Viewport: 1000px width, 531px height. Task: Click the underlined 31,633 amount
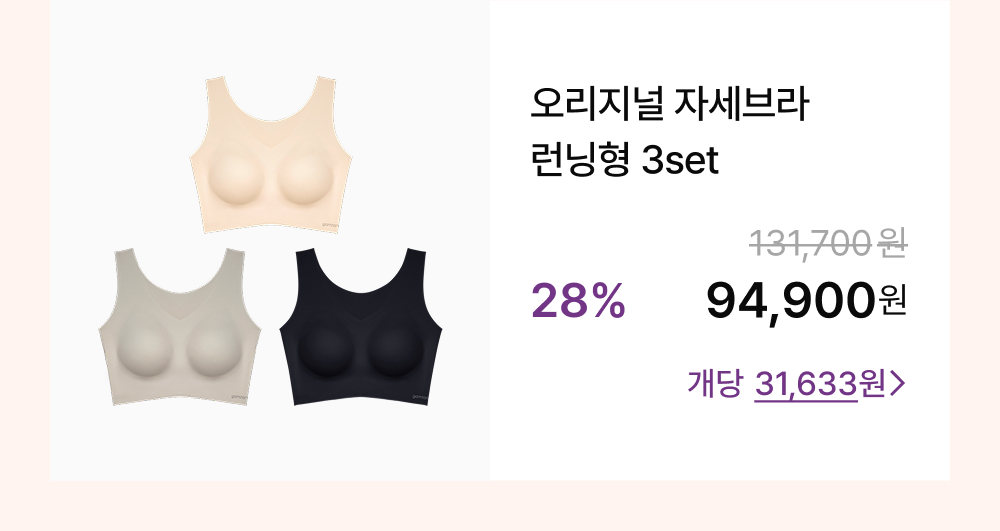805,384
